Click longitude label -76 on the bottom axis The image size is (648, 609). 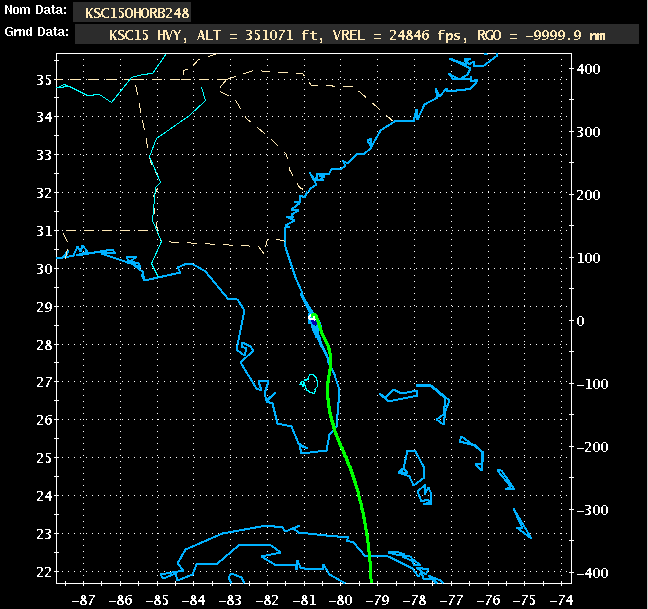click(488, 600)
